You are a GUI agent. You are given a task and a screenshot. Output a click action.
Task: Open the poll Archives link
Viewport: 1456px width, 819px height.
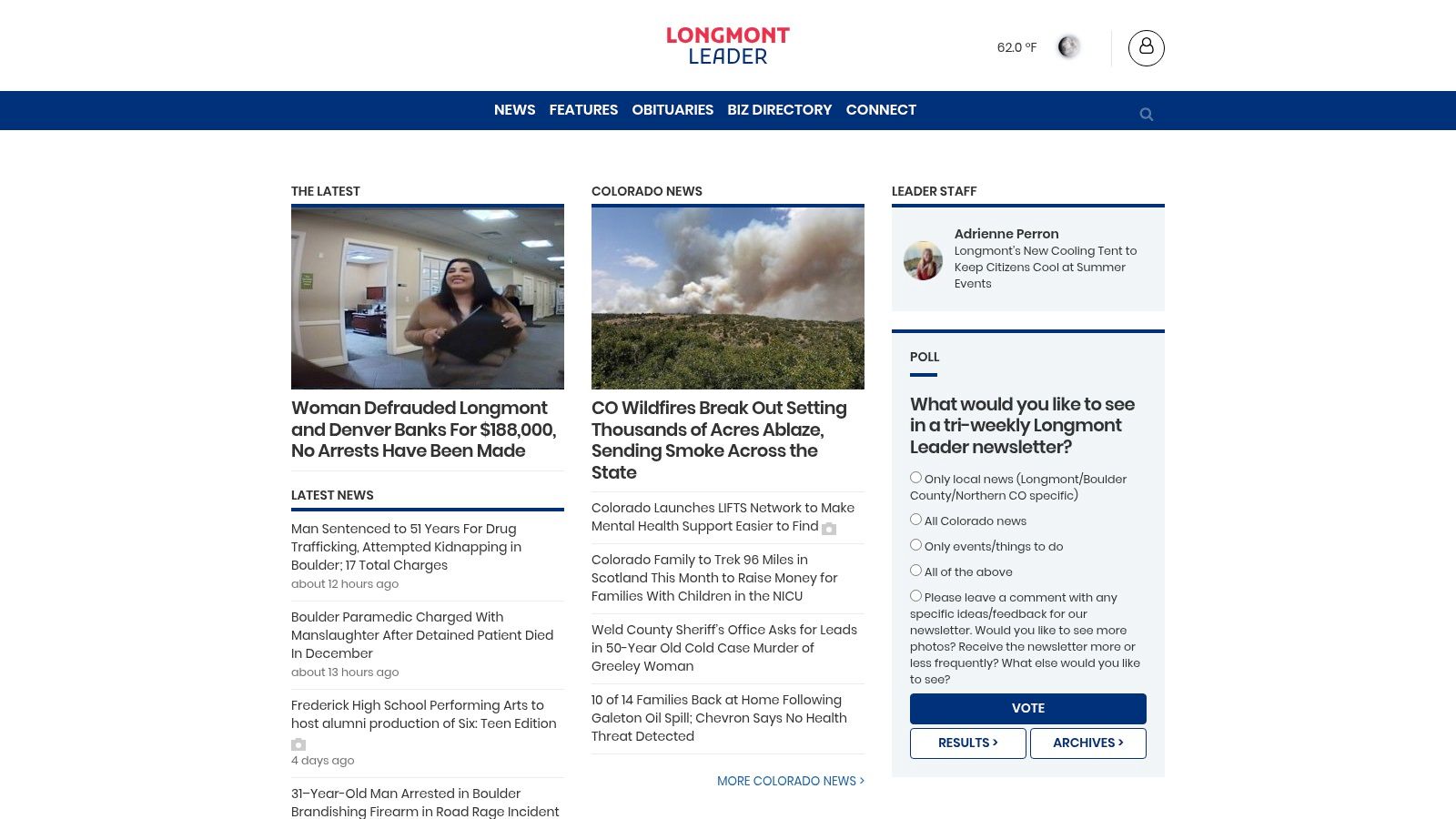[x=1088, y=743]
